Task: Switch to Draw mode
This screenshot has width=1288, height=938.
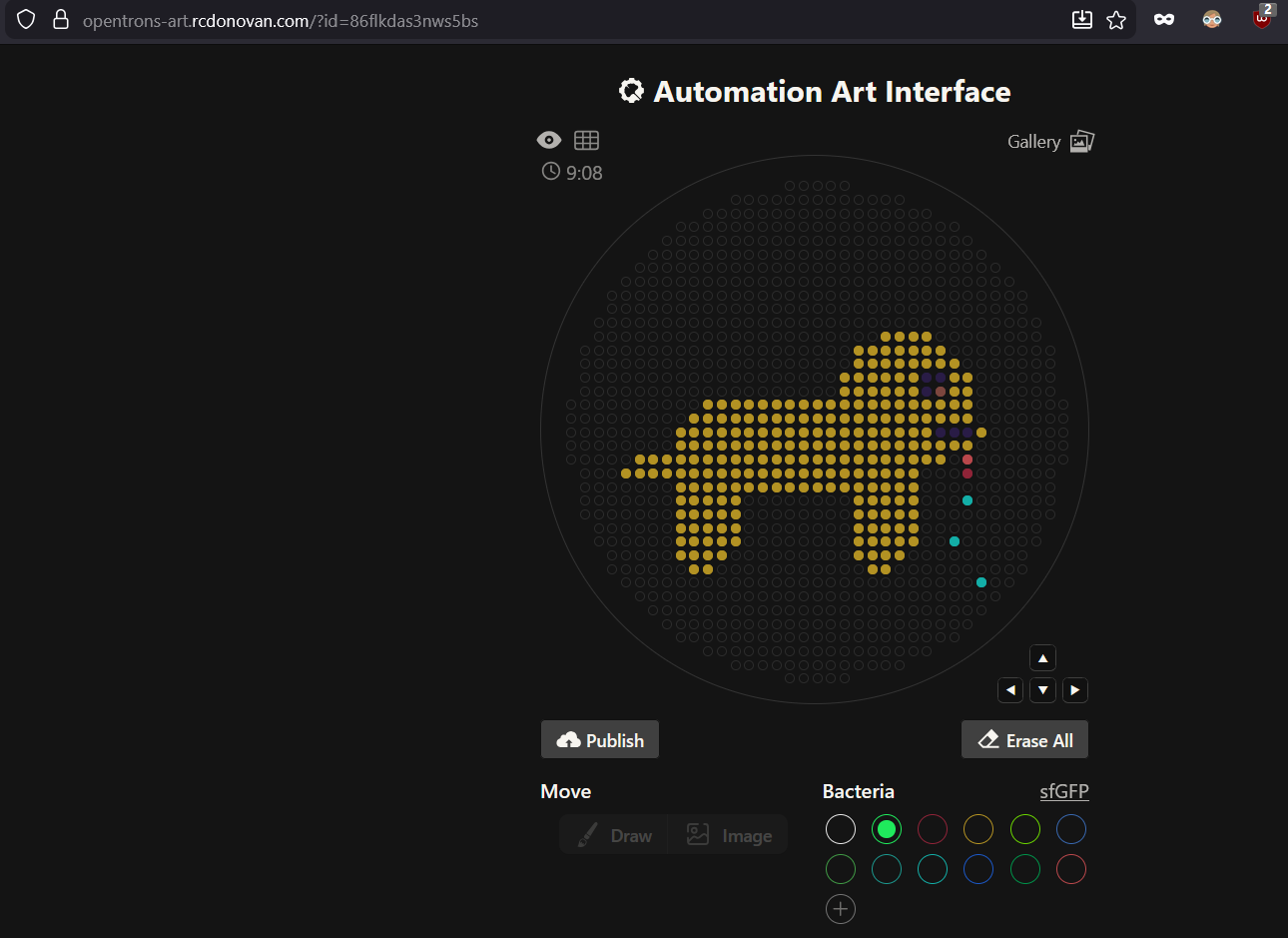Action: [615, 835]
